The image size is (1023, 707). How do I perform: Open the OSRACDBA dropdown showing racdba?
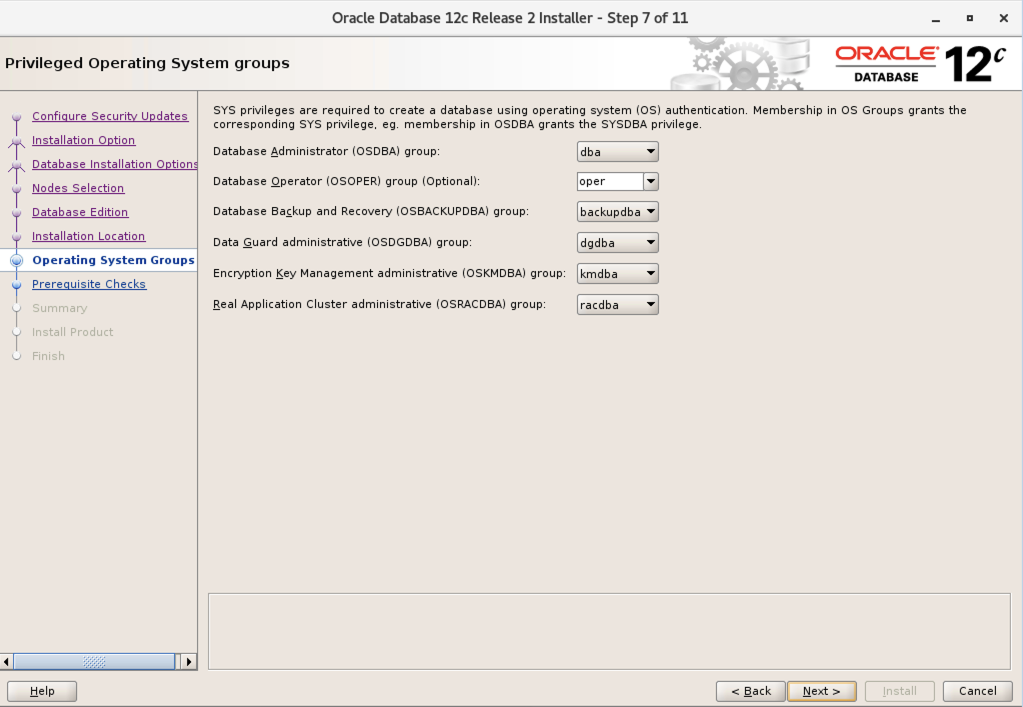tap(617, 305)
